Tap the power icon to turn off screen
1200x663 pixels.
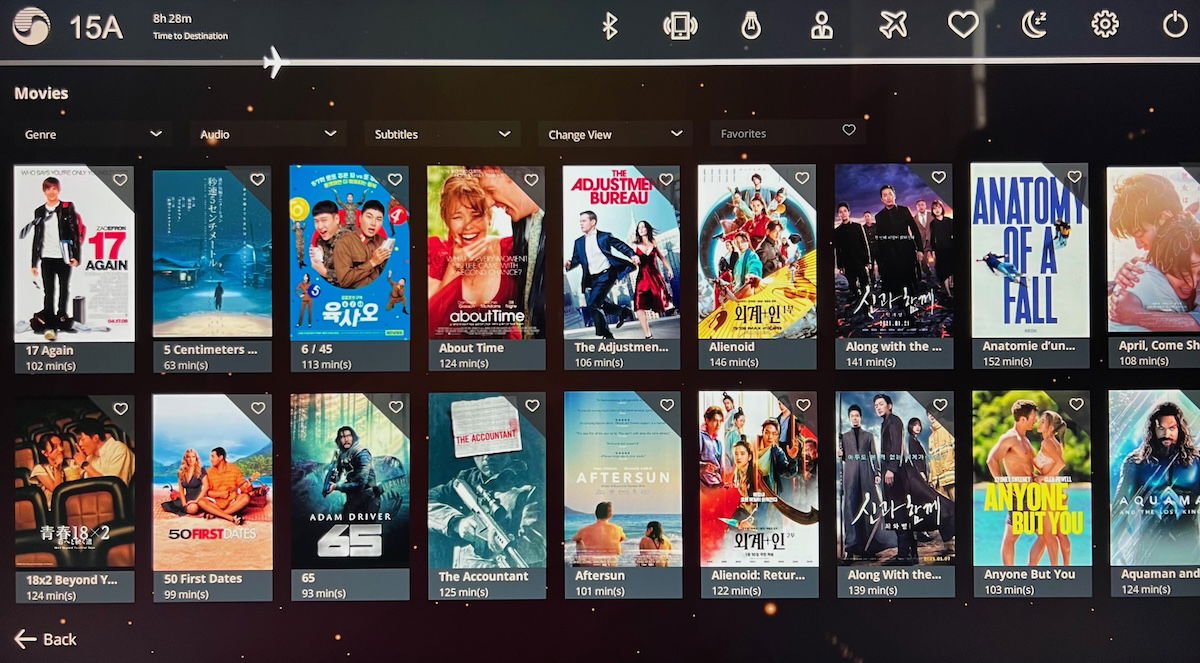coord(1175,25)
